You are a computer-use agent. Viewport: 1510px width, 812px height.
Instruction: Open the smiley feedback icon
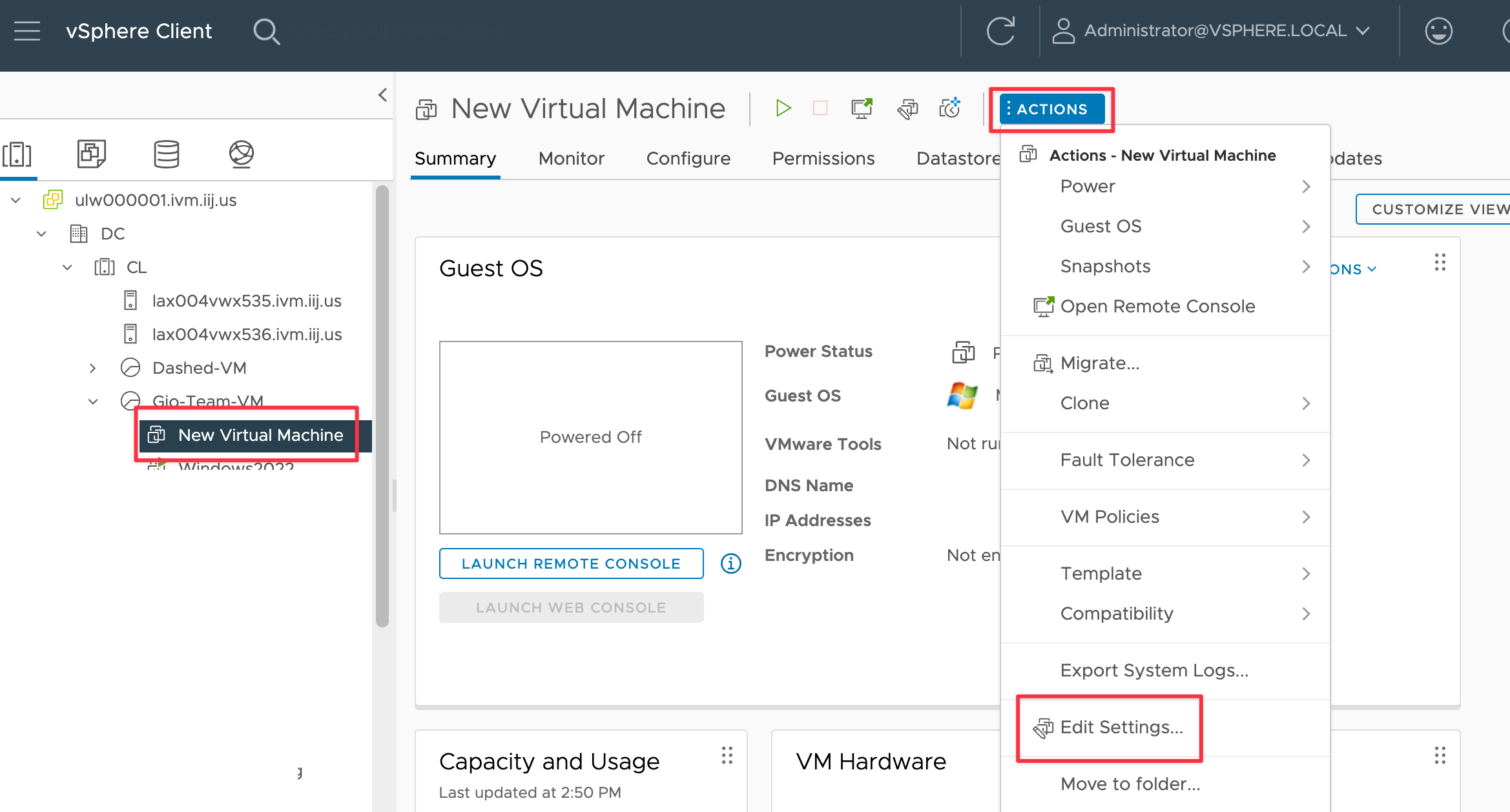tap(1438, 31)
